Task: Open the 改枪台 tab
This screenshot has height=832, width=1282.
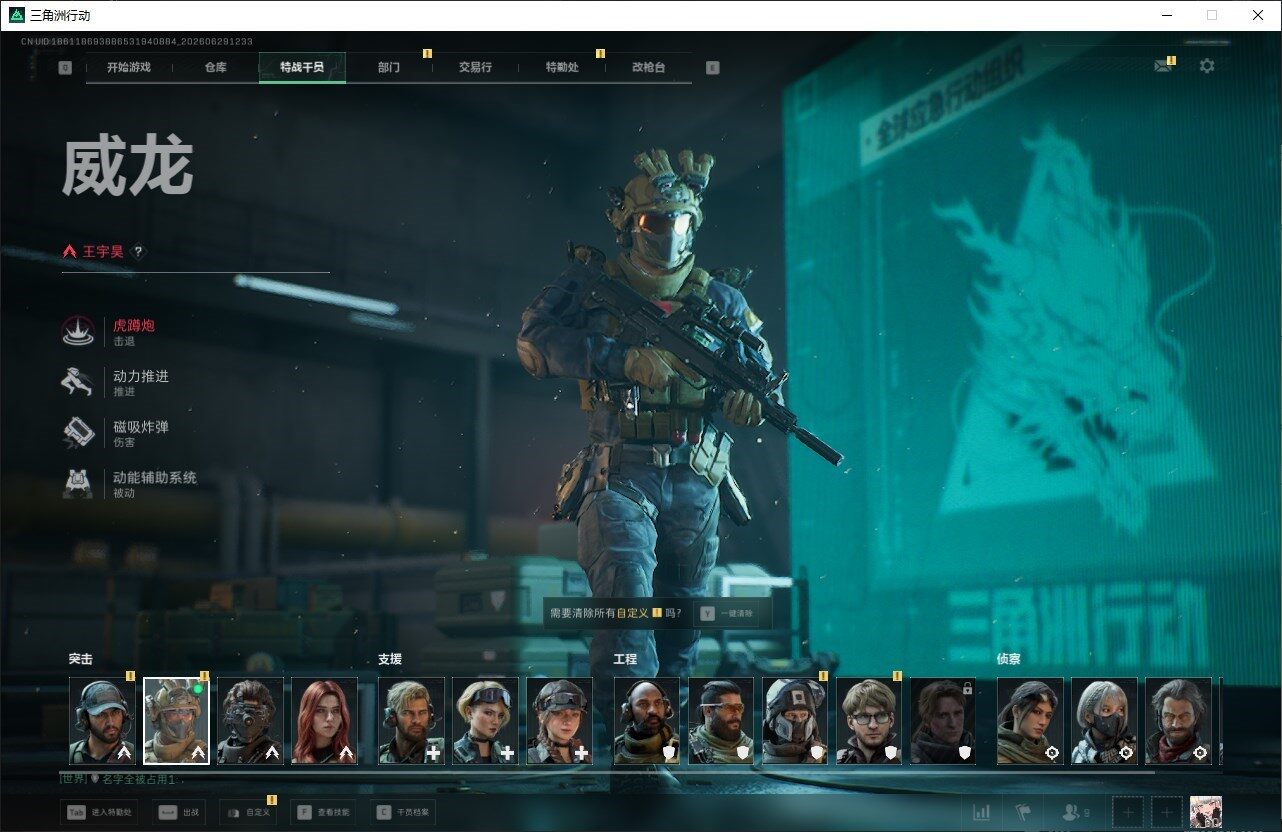Action: coord(648,67)
